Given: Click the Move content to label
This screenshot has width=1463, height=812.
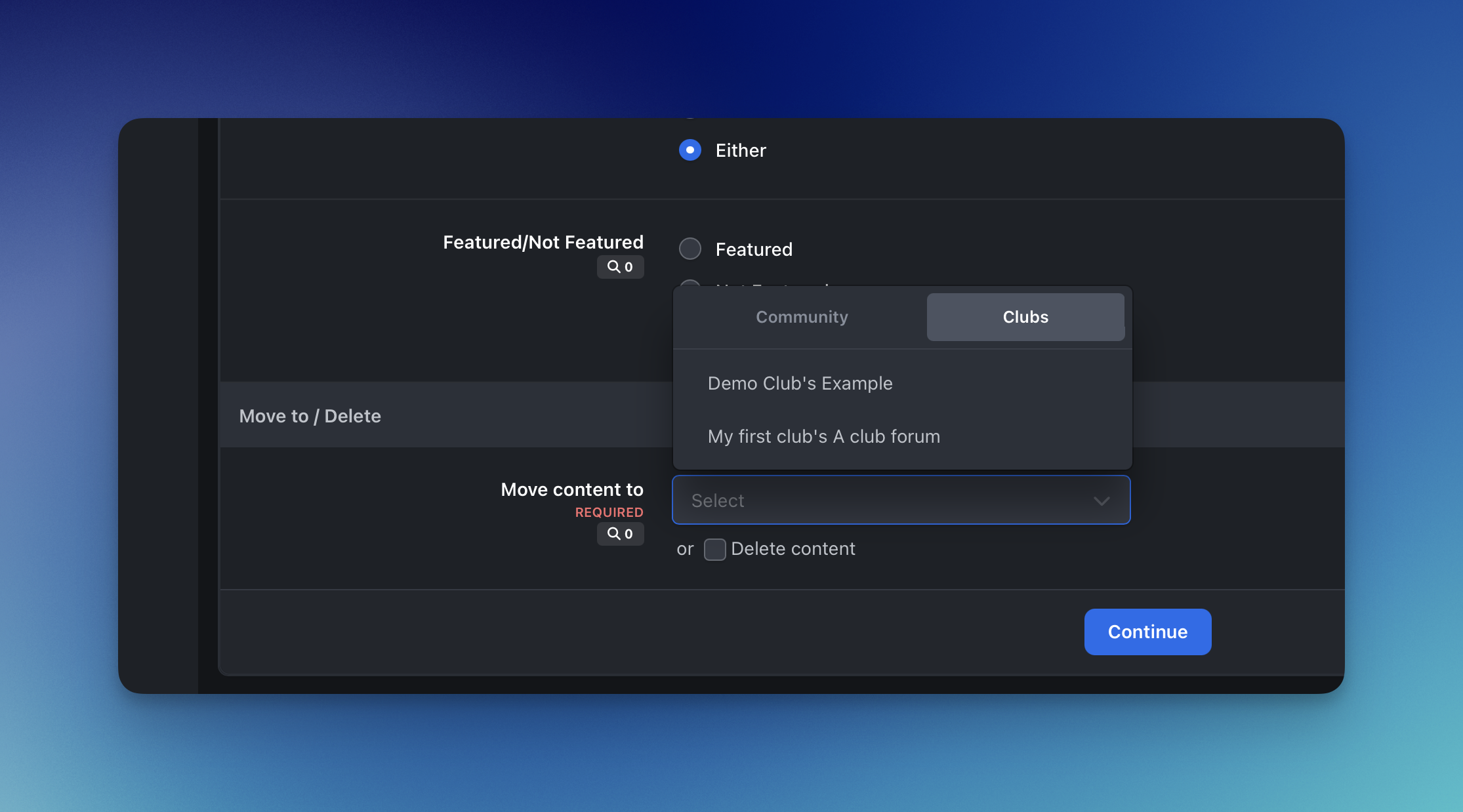Looking at the screenshot, I should click(x=571, y=490).
